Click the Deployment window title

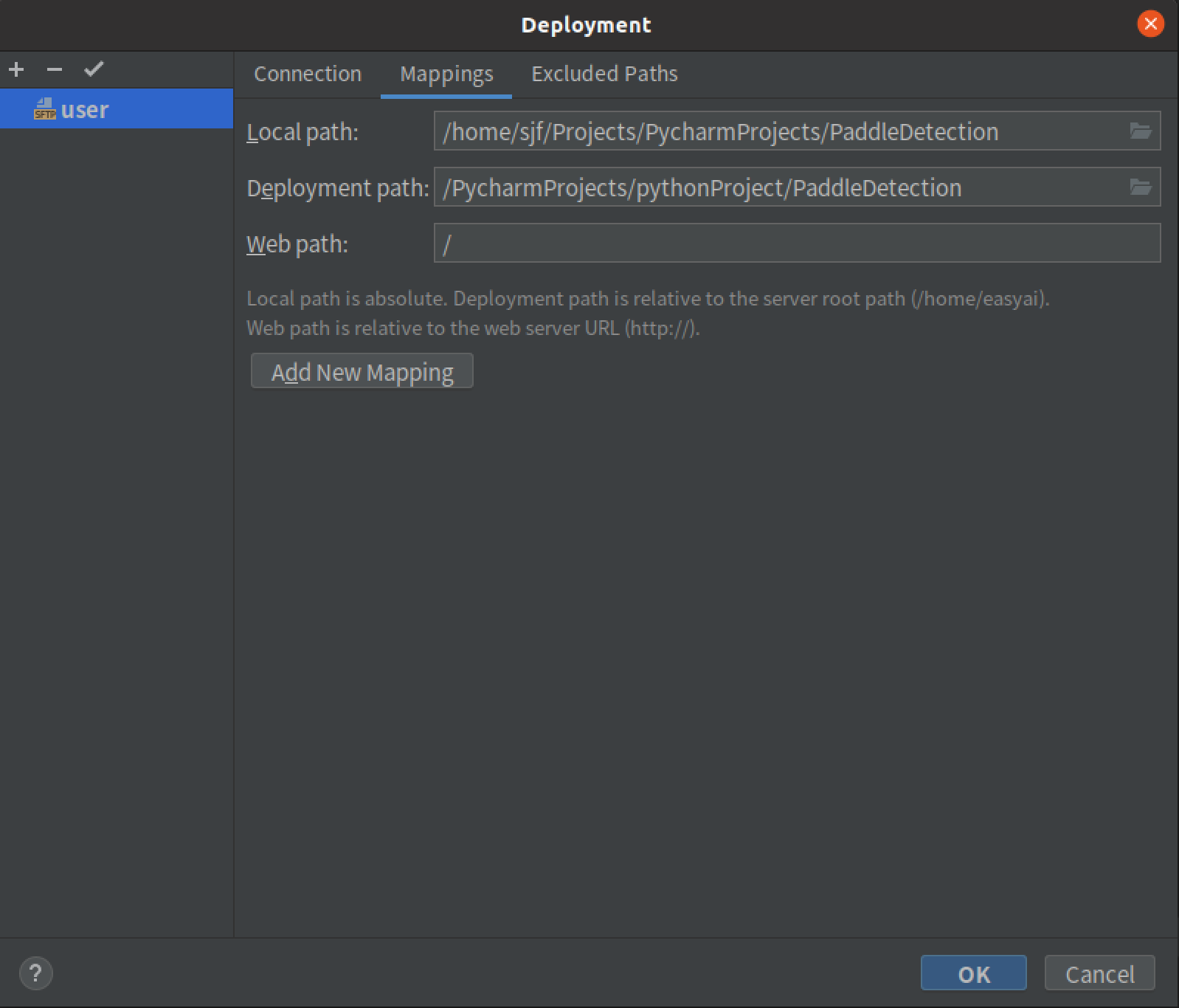586,24
